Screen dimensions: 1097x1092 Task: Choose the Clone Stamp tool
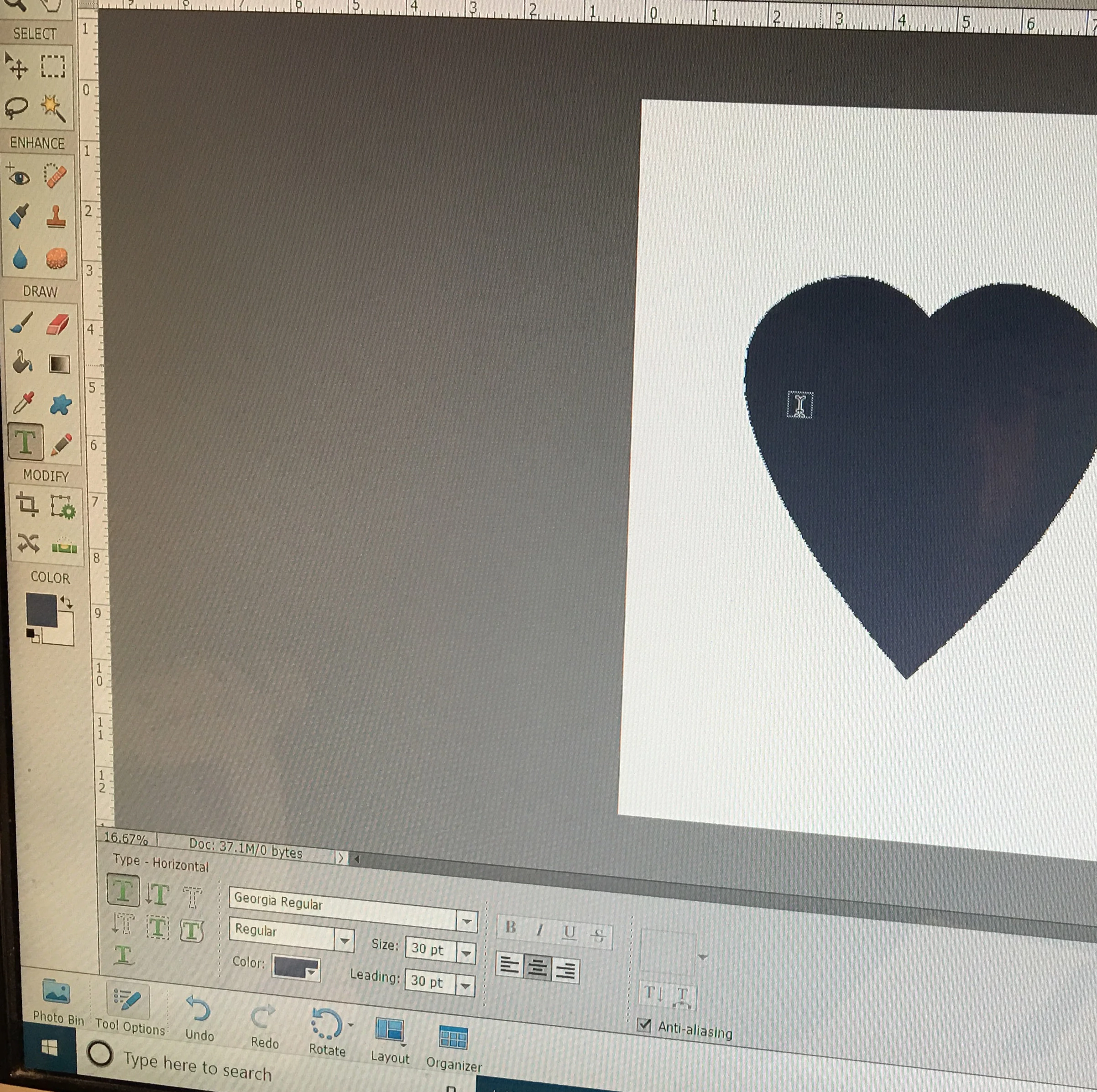click(x=55, y=217)
